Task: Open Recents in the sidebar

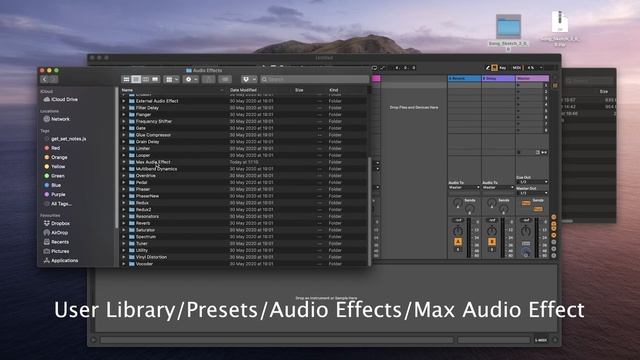Action: tap(56, 242)
